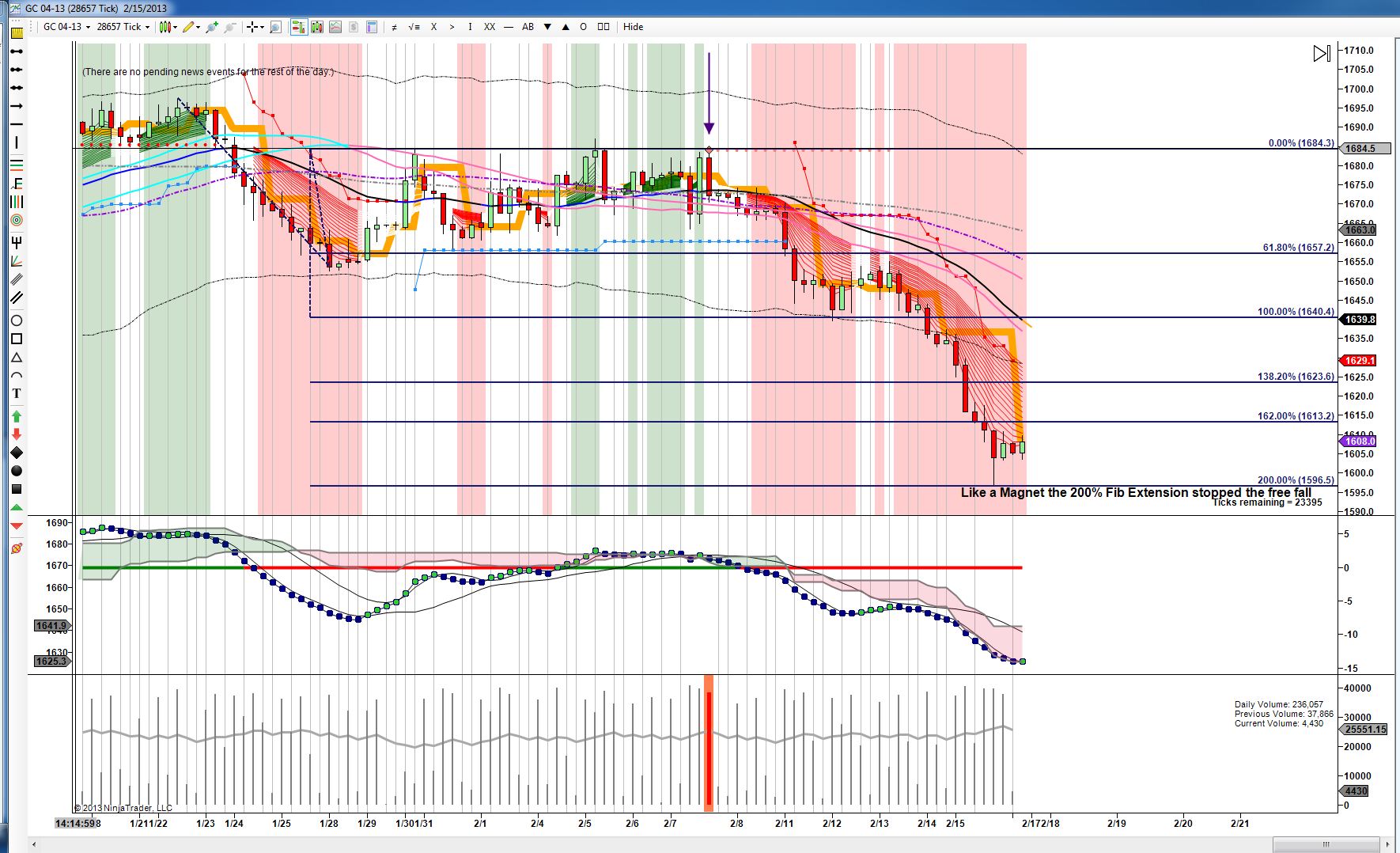Select the vertical line drawing tool
The height and width of the screenshot is (853, 1400).
15,143
